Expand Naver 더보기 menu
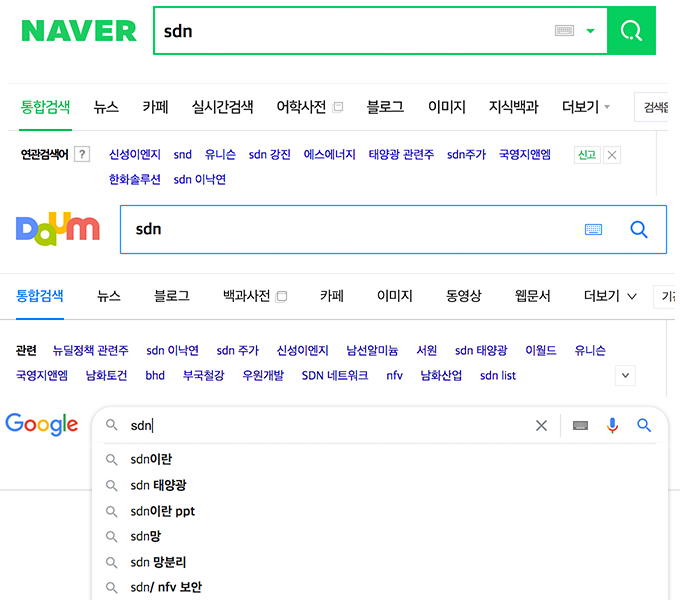This screenshot has width=680, height=600. 585,107
